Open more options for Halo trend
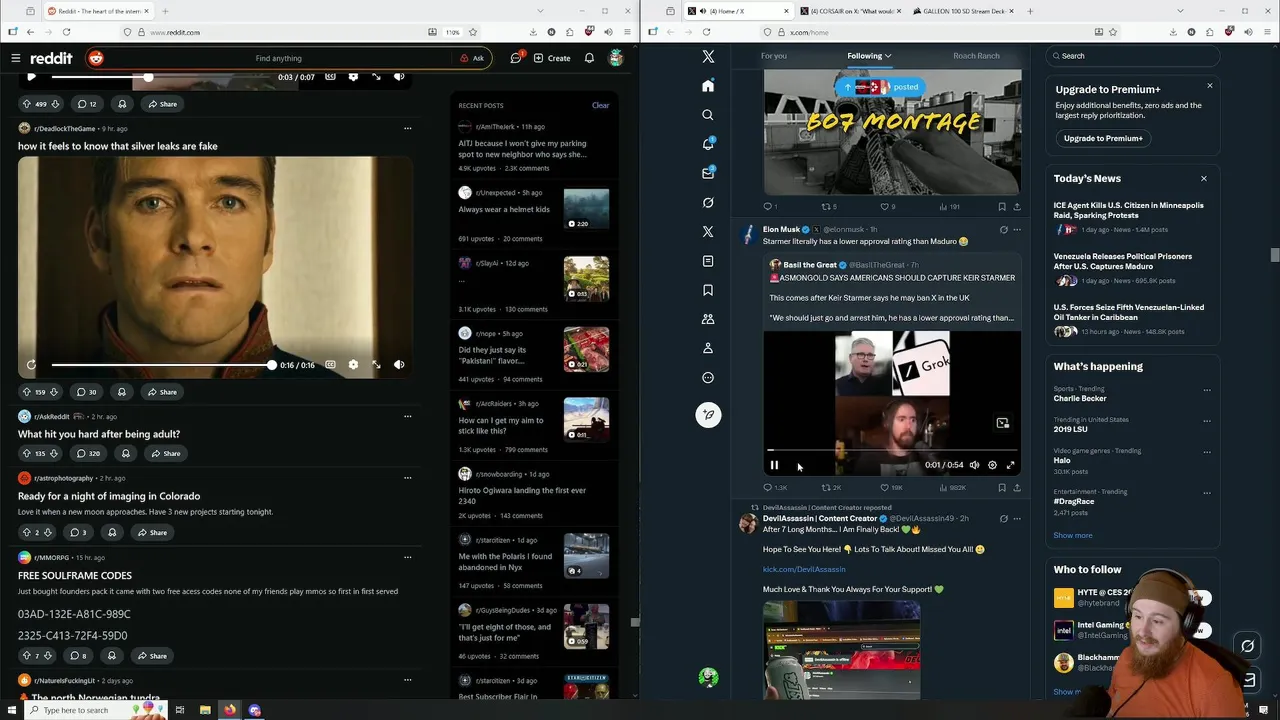The height and width of the screenshot is (720, 1280). tap(1207, 452)
